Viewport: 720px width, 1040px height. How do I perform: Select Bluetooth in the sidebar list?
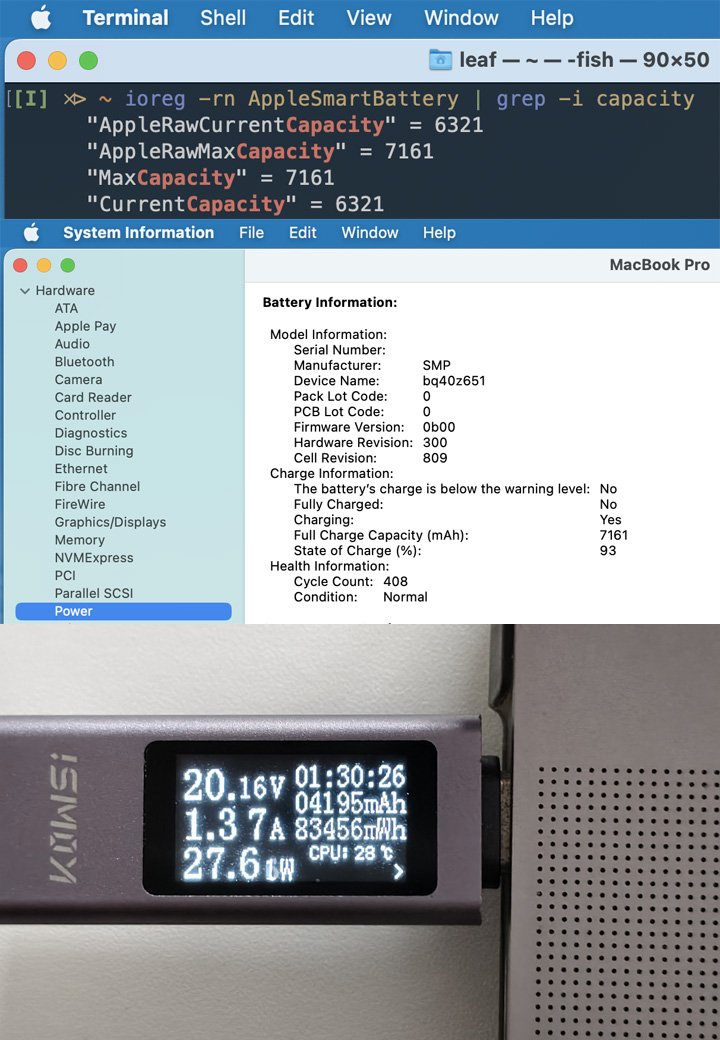tap(84, 362)
